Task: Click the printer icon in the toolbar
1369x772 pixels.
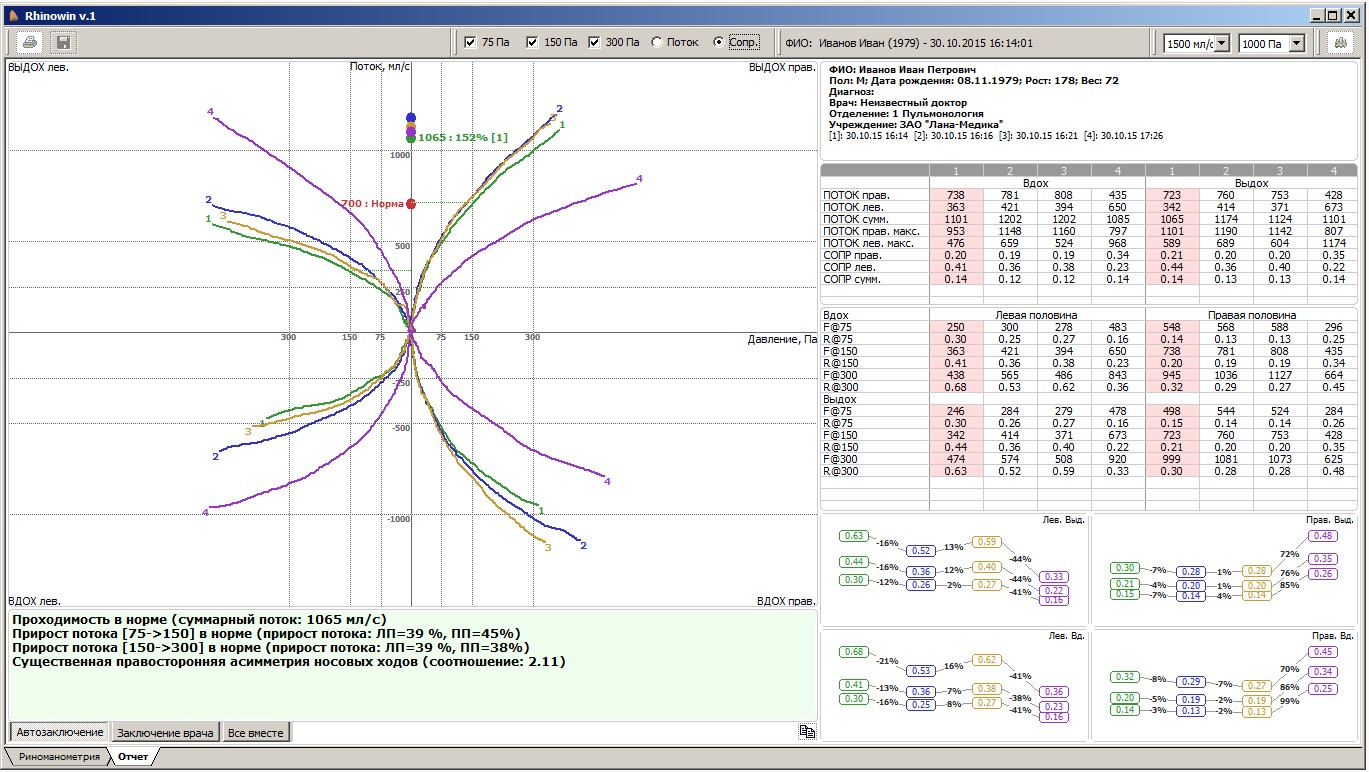Action: coord(31,43)
